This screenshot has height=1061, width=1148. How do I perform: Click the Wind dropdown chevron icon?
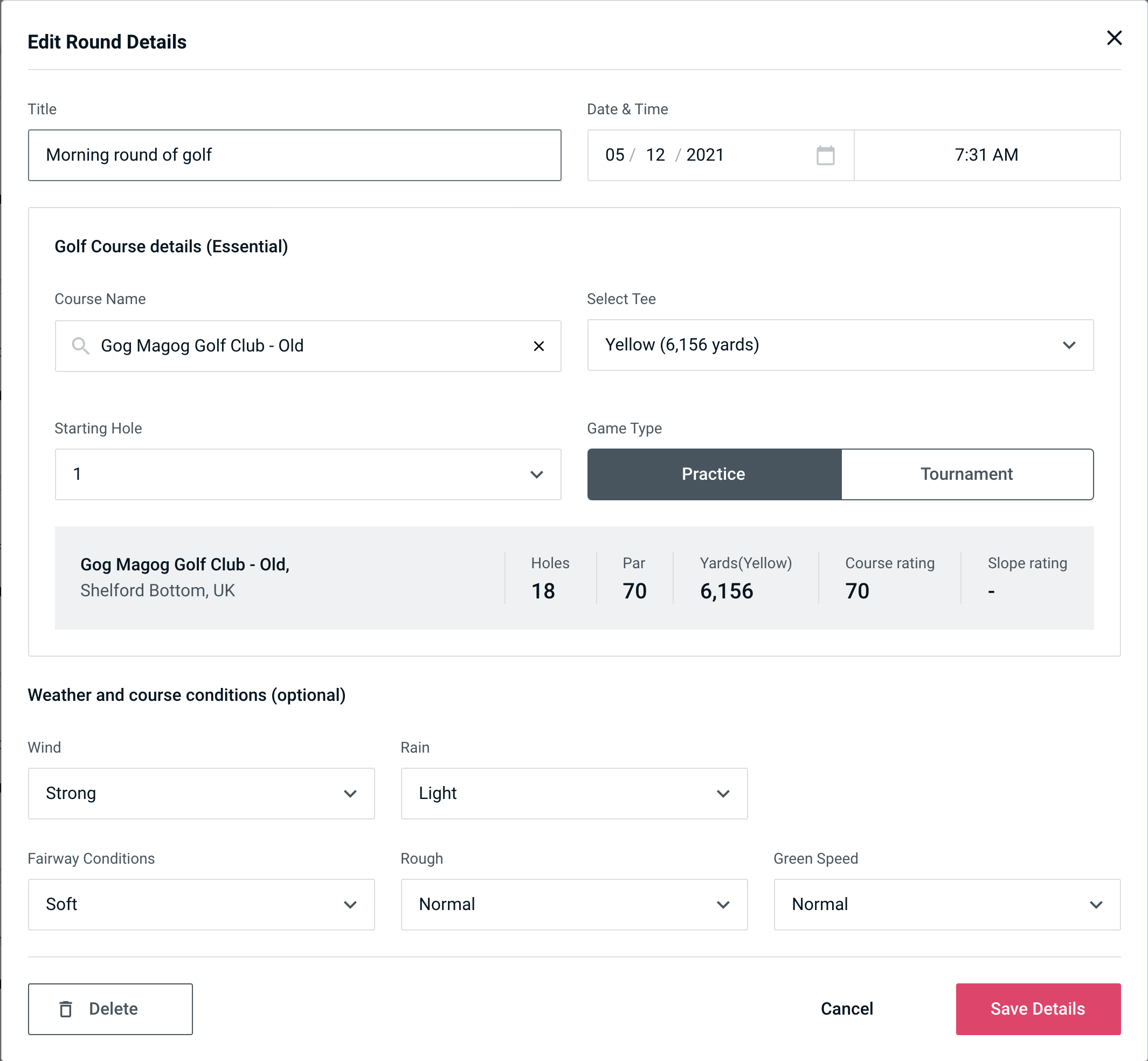351,793
